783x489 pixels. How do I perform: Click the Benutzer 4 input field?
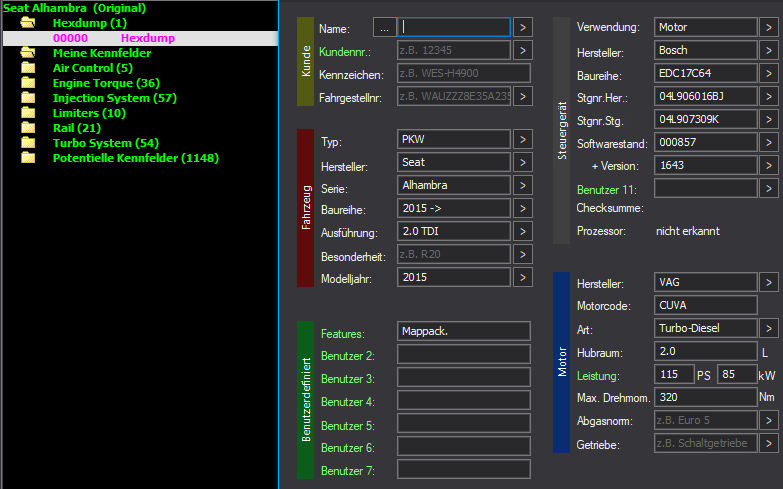click(x=464, y=400)
